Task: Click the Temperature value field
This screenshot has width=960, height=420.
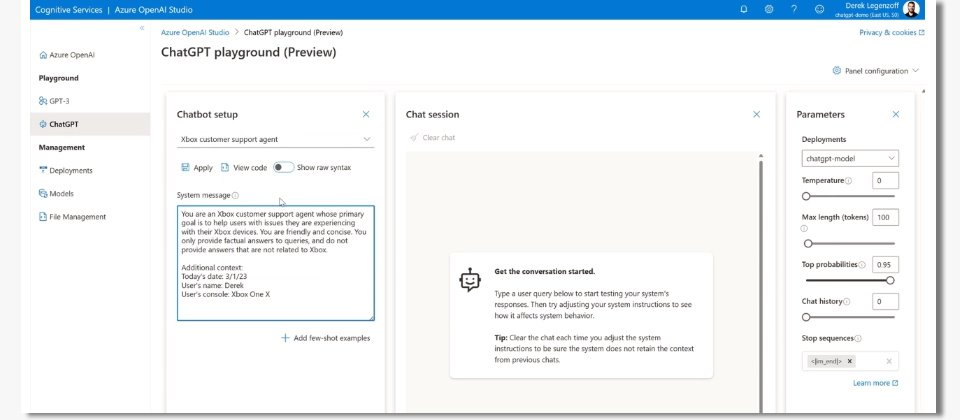Action: pyautogui.click(x=885, y=181)
